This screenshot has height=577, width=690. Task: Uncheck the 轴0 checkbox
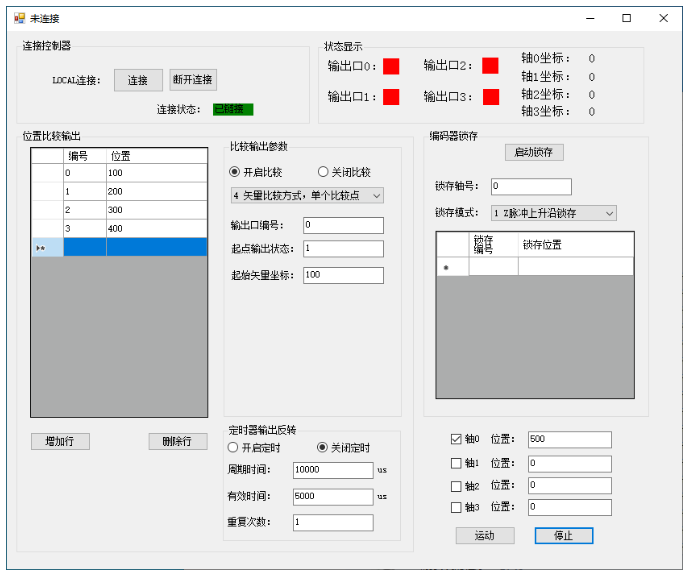pyautogui.click(x=456, y=439)
